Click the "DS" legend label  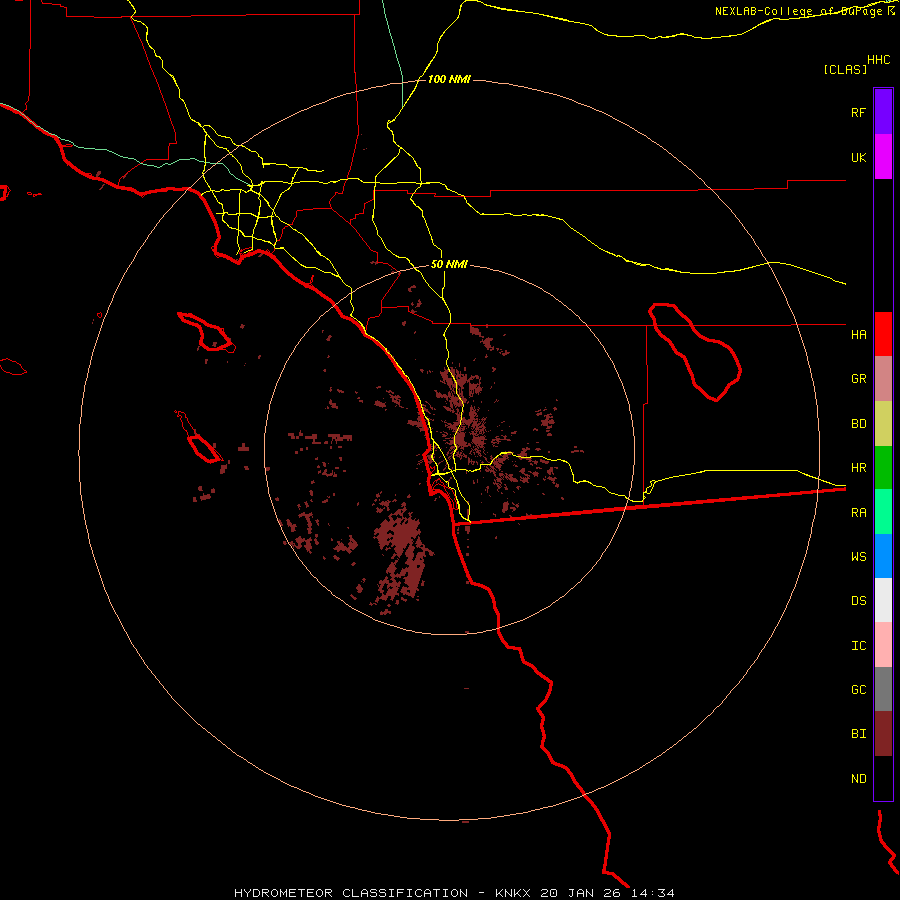(858, 600)
